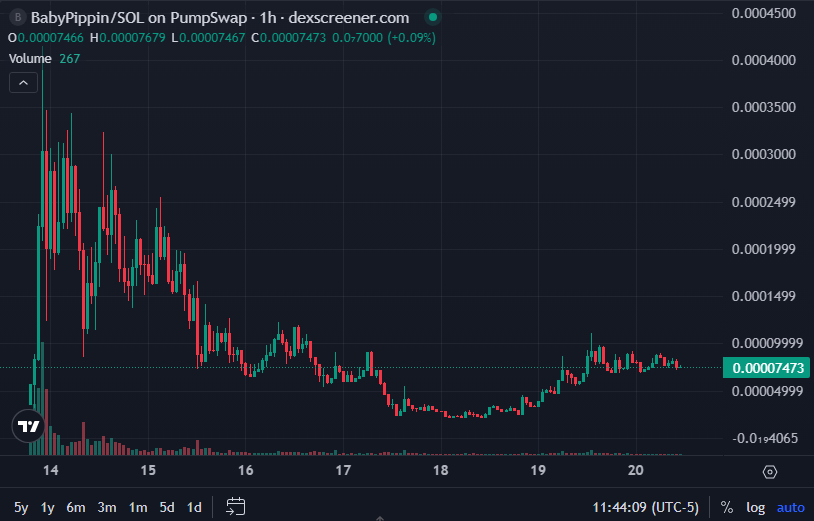Click price axis label 0.00009999
Screen dimensions: 814x521
click(x=767, y=344)
